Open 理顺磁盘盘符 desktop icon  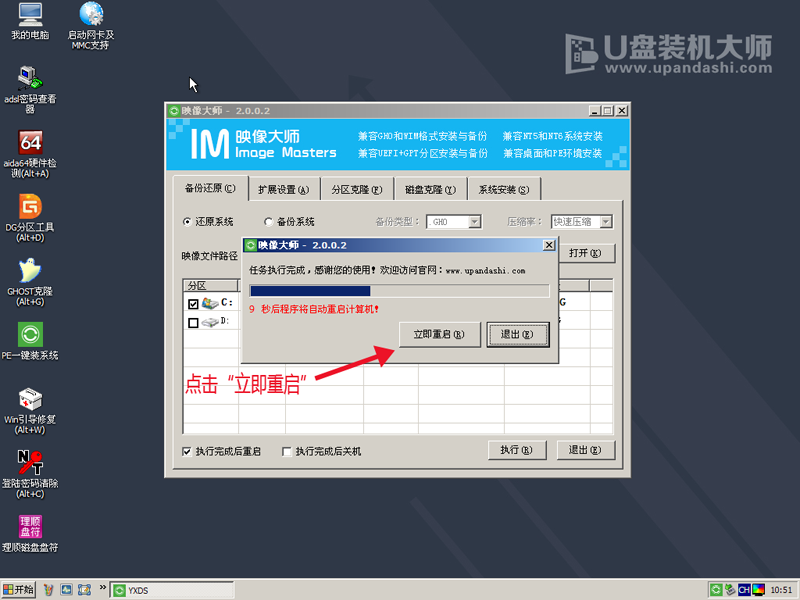[x=29, y=528]
